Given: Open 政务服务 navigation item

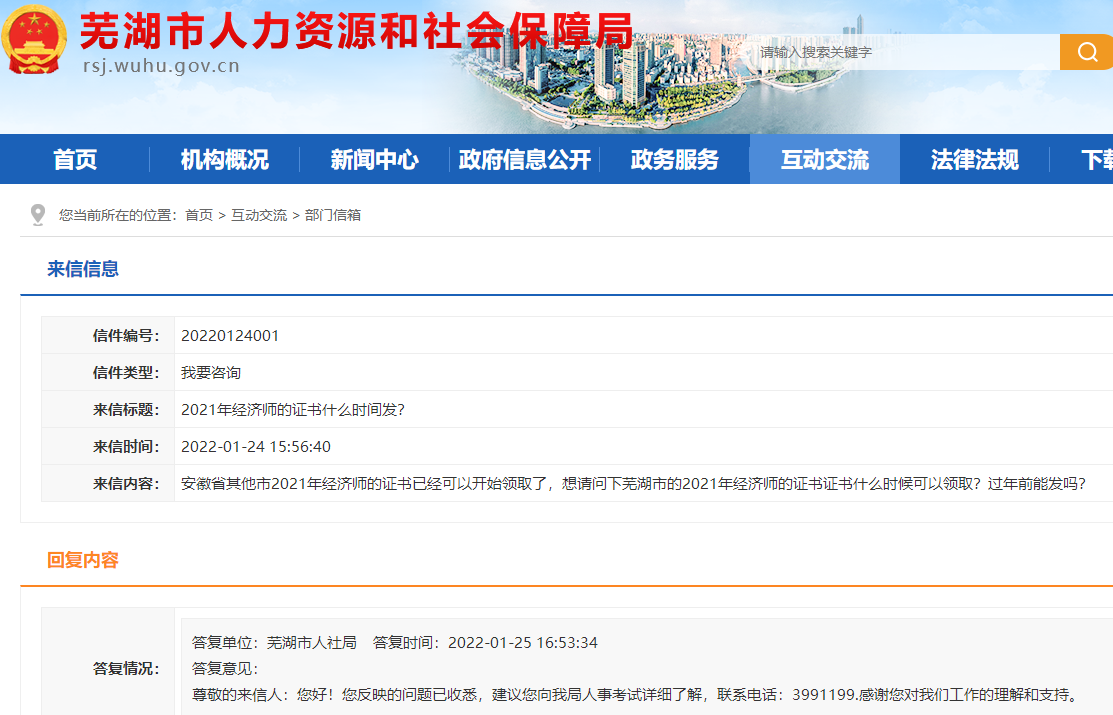Looking at the screenshot, I should (675, 160).
